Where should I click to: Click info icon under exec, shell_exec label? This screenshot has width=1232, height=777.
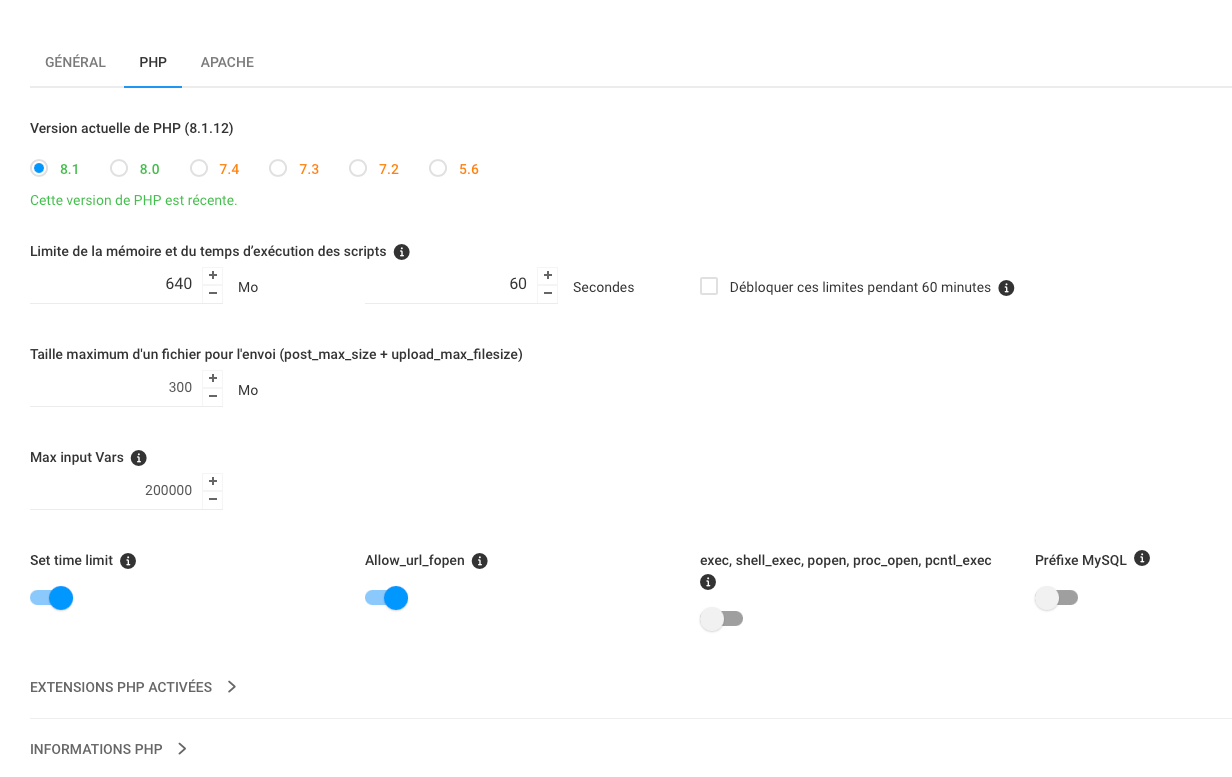[708, 582]
